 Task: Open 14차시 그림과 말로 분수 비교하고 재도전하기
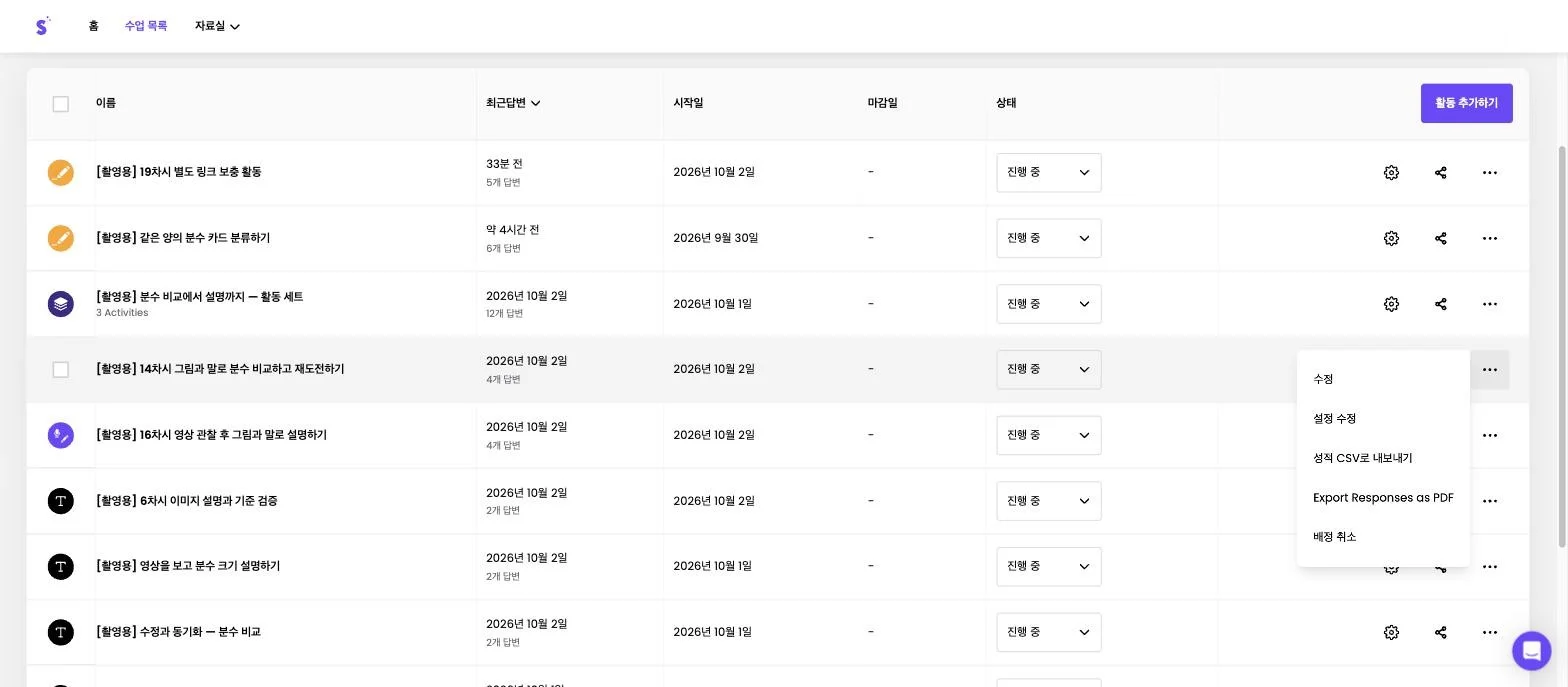220,369
